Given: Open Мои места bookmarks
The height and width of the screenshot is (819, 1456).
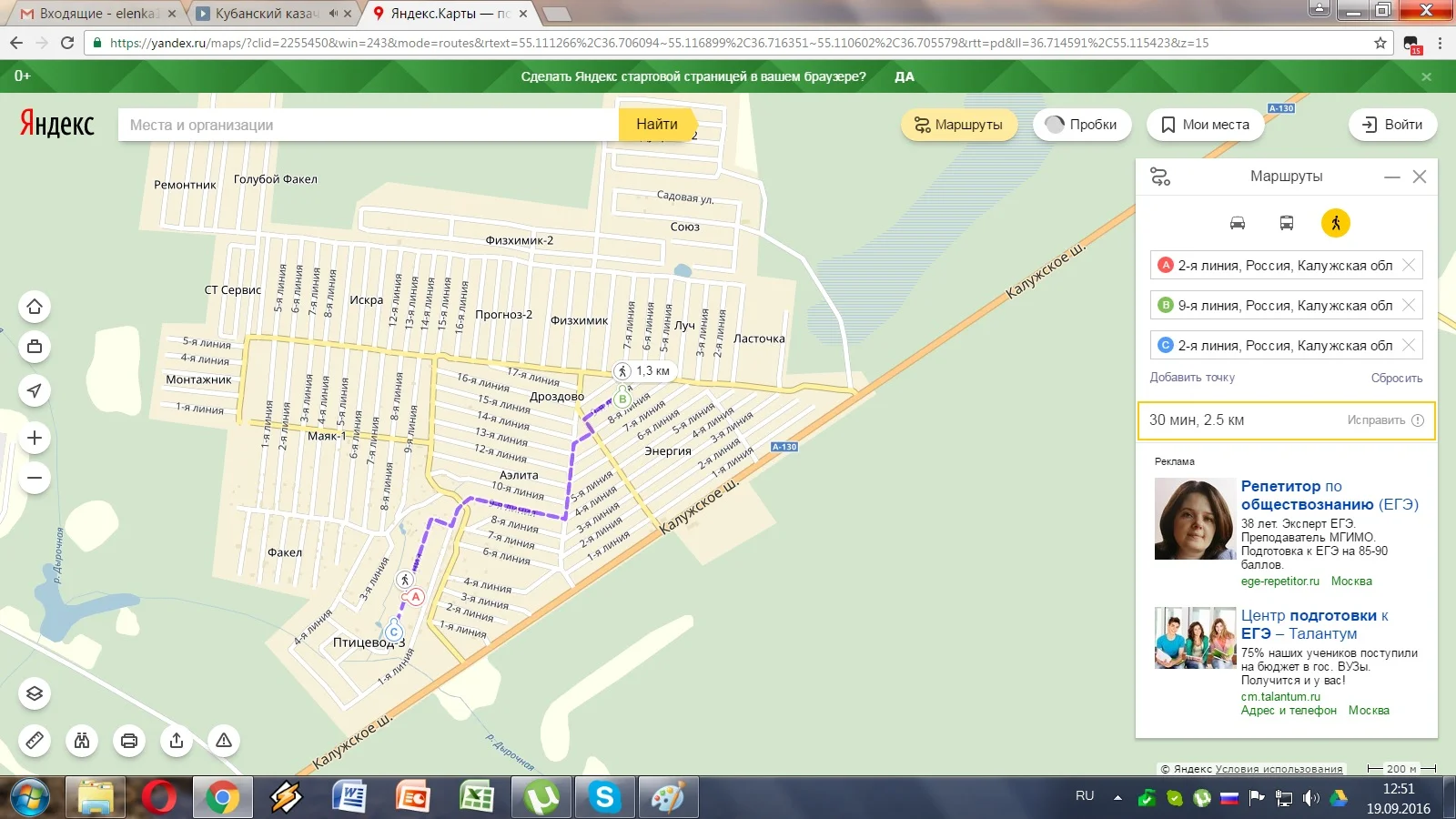Looking at the screenshot, I should click(1206, 125).
